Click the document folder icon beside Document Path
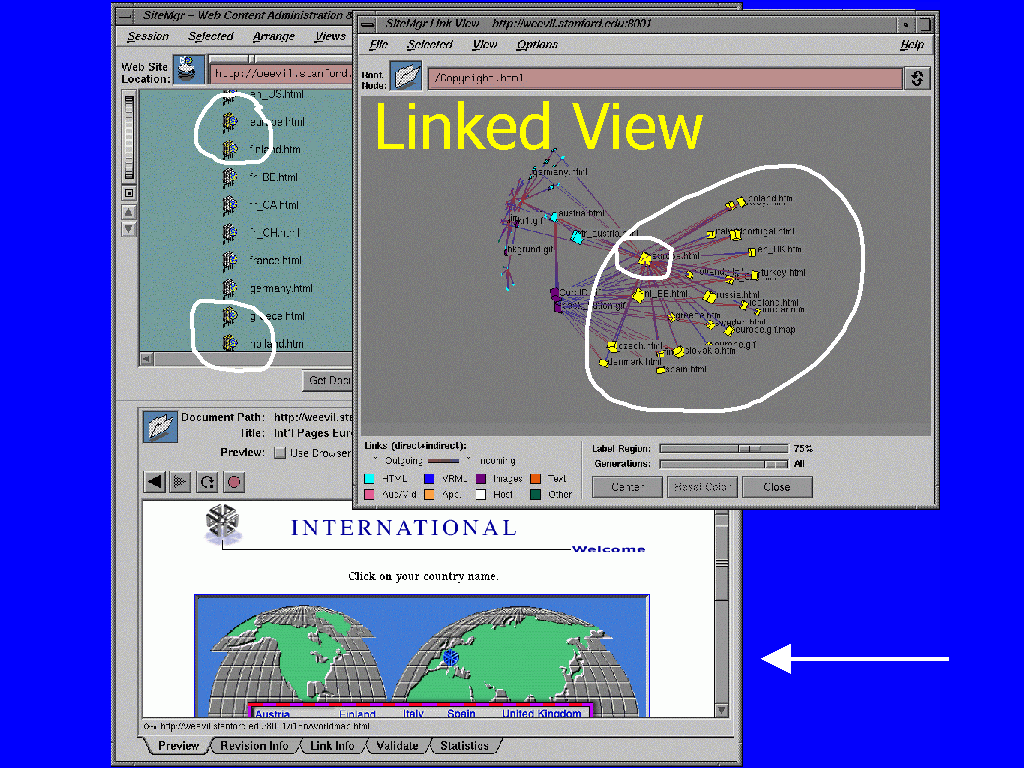This screenshot has width=1024, height=768. (x=159, y=428)
